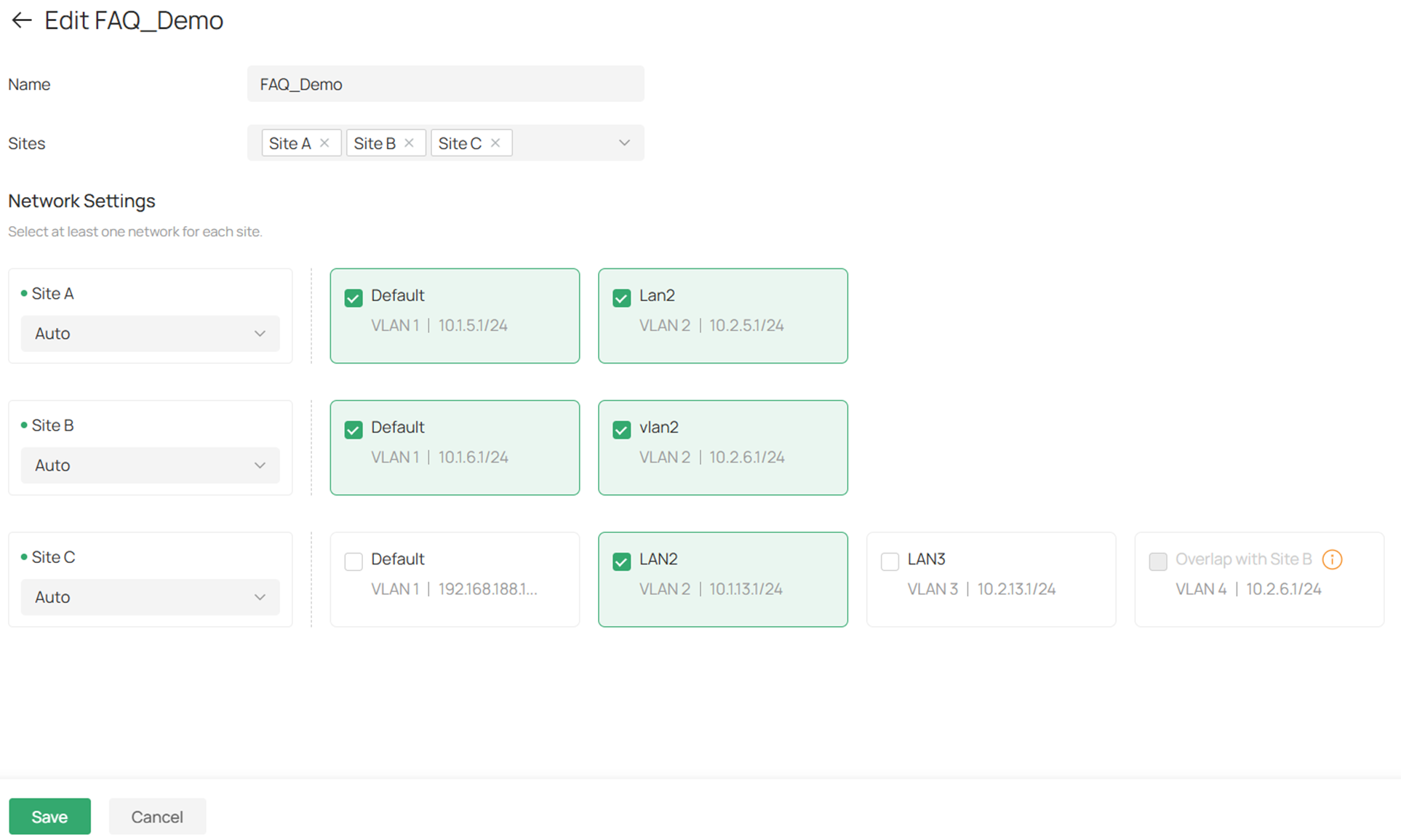The width and height of the screenshot is (1401, 840).
Task: Open the Site B Auto dropdown
Action: pos(150,465)
